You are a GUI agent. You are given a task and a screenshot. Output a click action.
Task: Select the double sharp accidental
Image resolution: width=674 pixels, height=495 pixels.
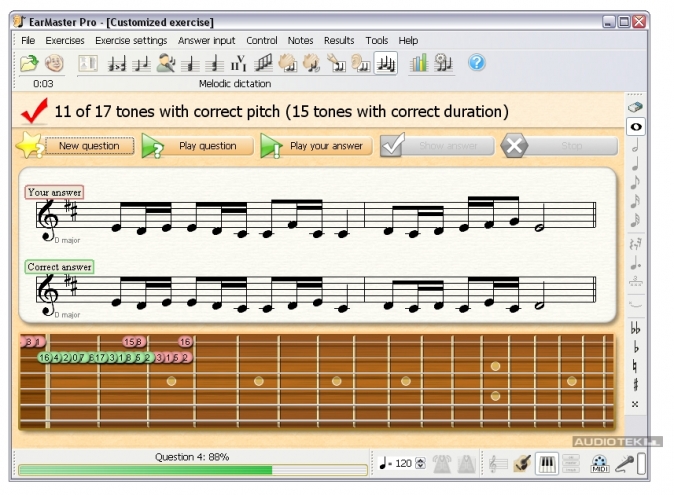[635, 404]
